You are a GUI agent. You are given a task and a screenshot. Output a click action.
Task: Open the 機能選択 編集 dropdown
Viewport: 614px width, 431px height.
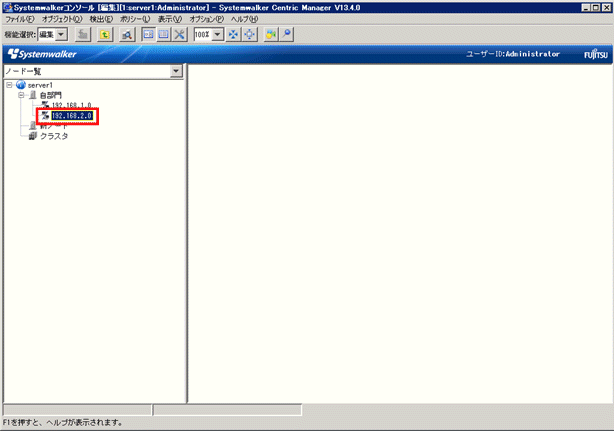coord(61,34)
